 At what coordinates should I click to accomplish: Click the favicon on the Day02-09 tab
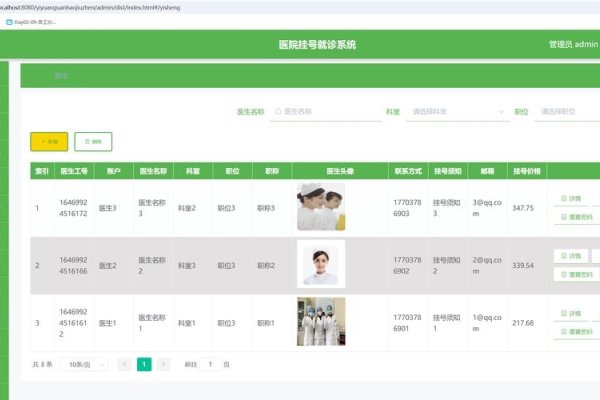pos(9,22)
